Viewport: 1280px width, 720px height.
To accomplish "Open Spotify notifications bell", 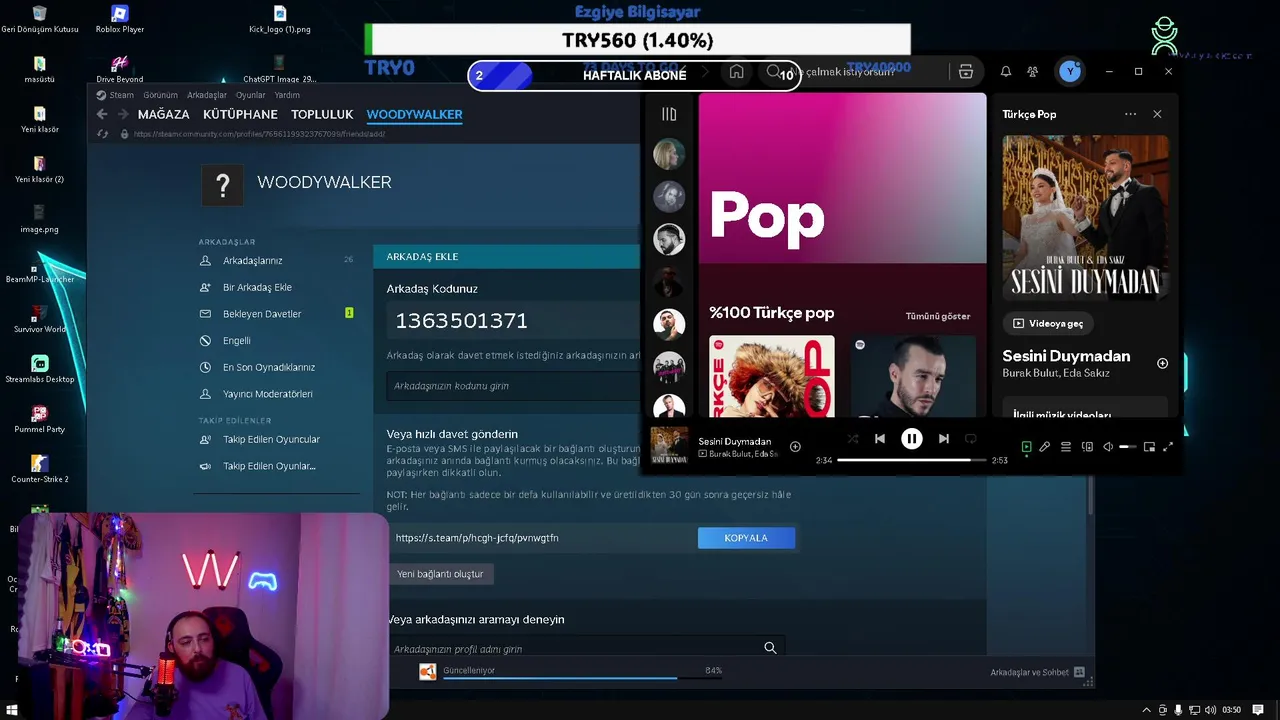I will [1006, 72].
